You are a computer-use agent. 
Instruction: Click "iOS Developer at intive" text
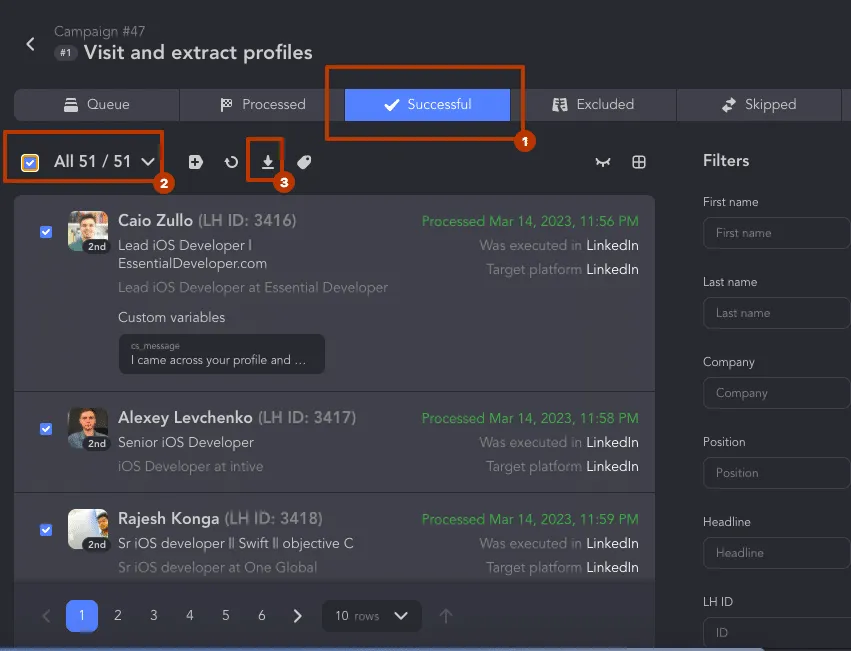190,466
